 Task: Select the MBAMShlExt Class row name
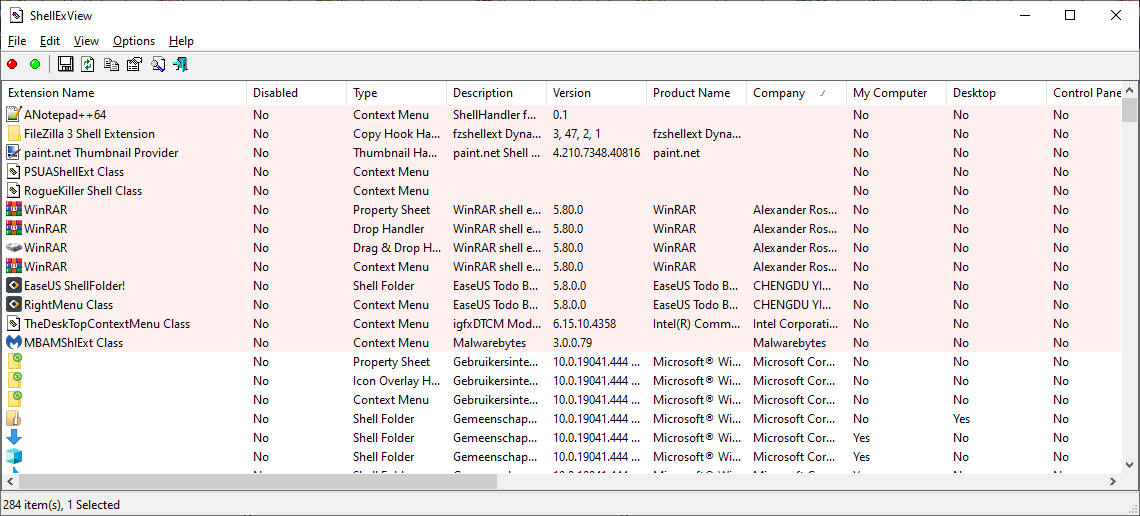73,343
